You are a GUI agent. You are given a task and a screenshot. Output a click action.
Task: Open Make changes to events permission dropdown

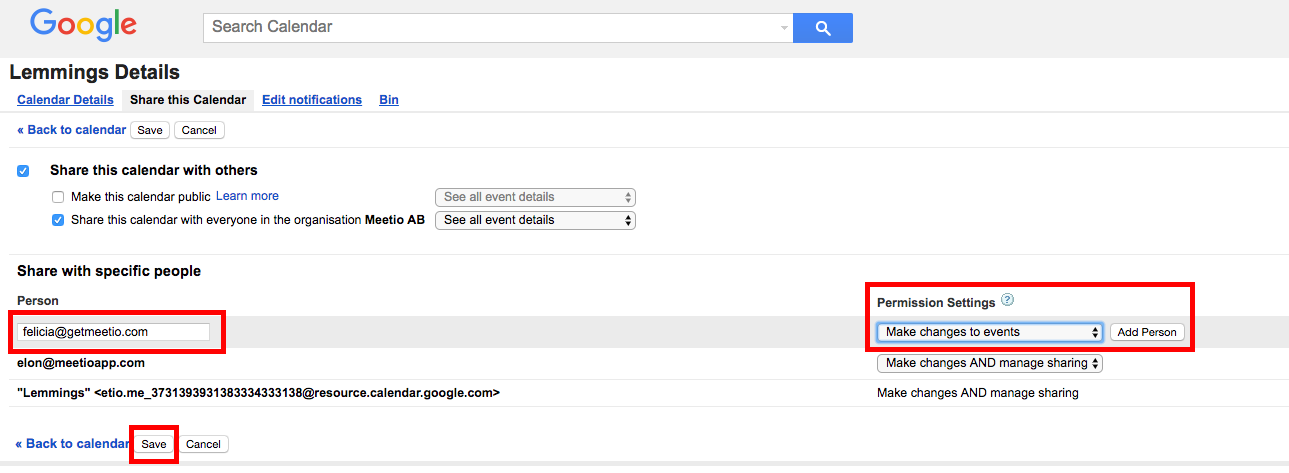click(x=990, y=332)
